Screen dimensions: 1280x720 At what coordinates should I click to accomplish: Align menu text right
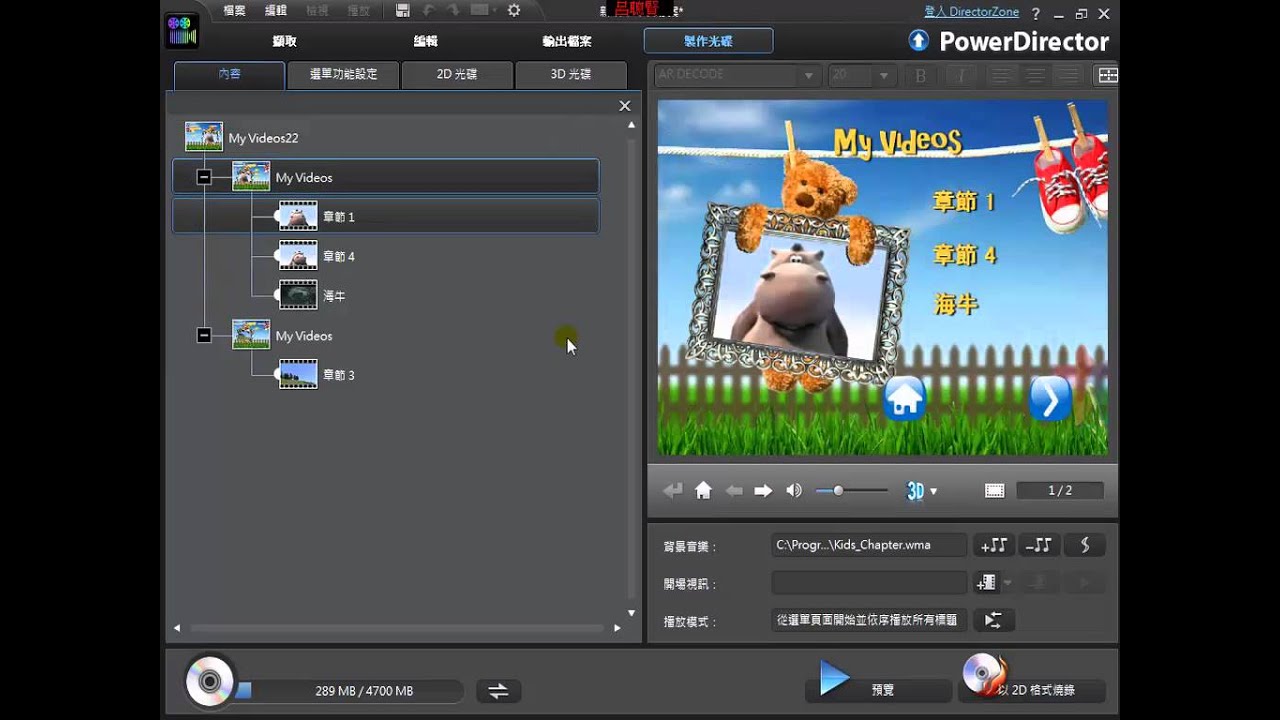point(1070,75)
